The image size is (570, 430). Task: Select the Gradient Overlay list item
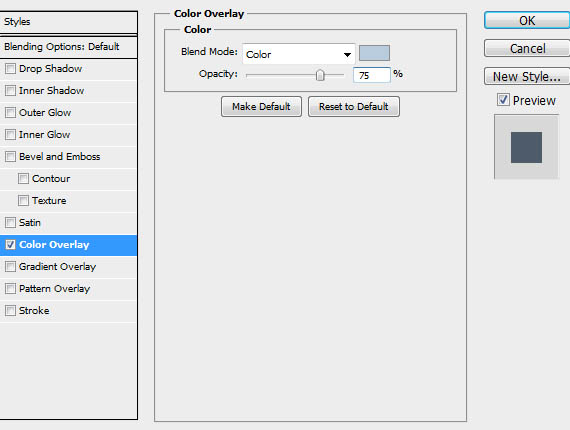click(69, 267)
